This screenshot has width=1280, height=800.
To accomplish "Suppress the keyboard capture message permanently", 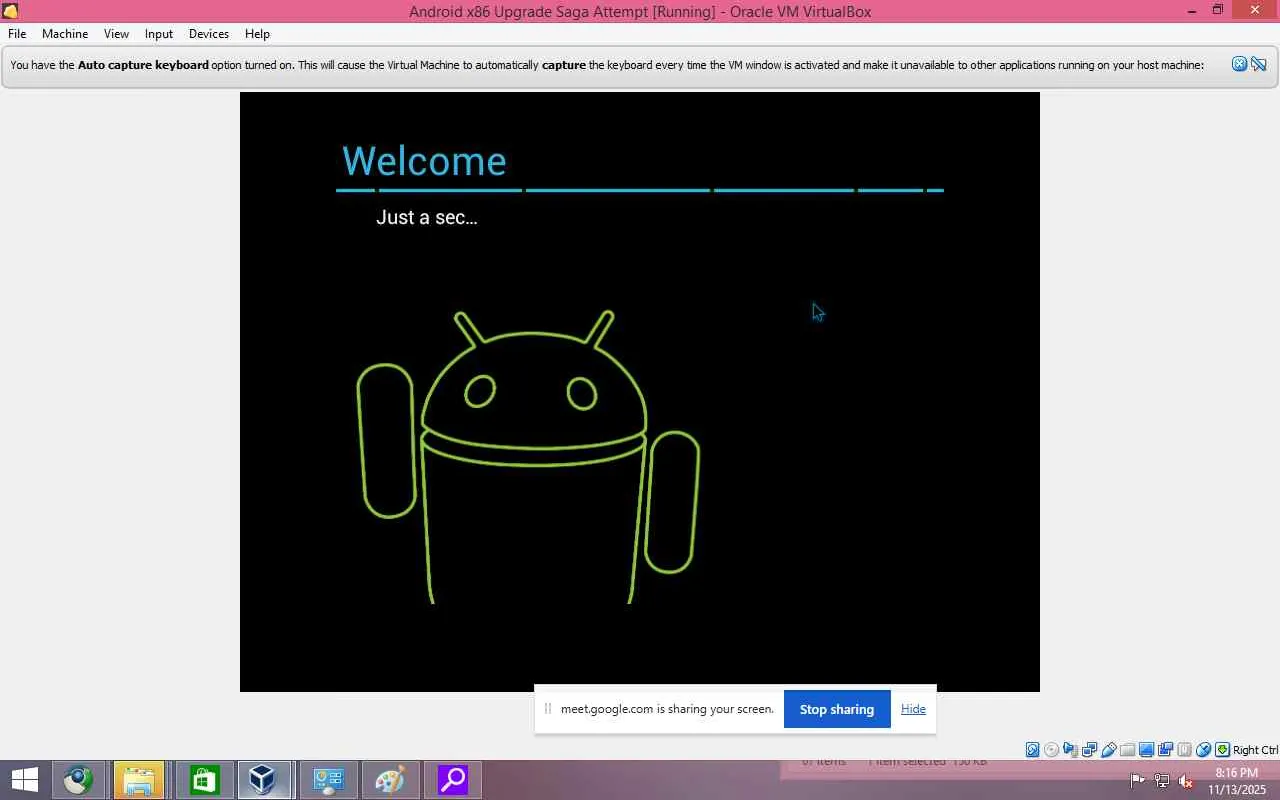I will click(1259, 64).
